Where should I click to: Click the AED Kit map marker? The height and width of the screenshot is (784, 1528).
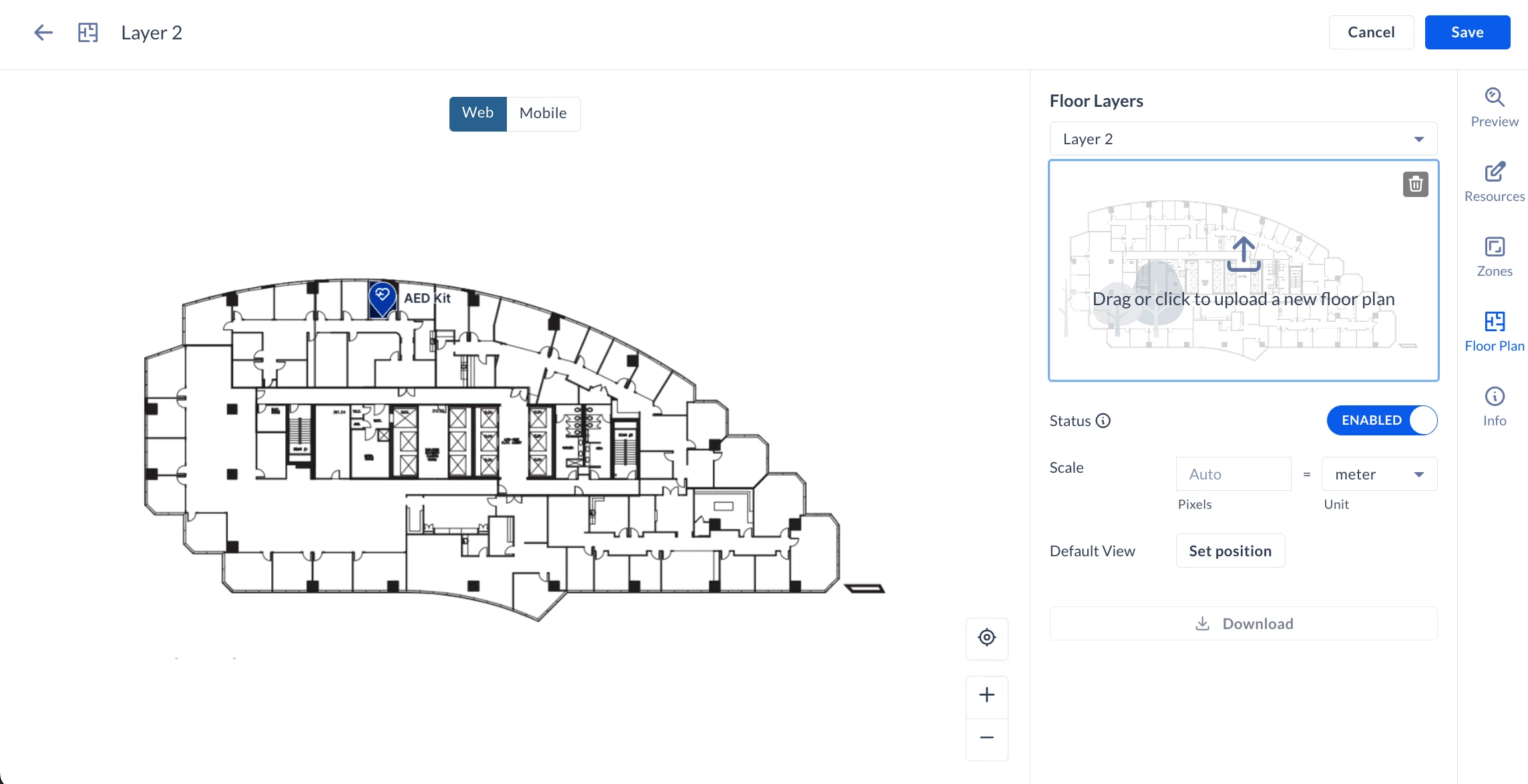click(383, 297)
